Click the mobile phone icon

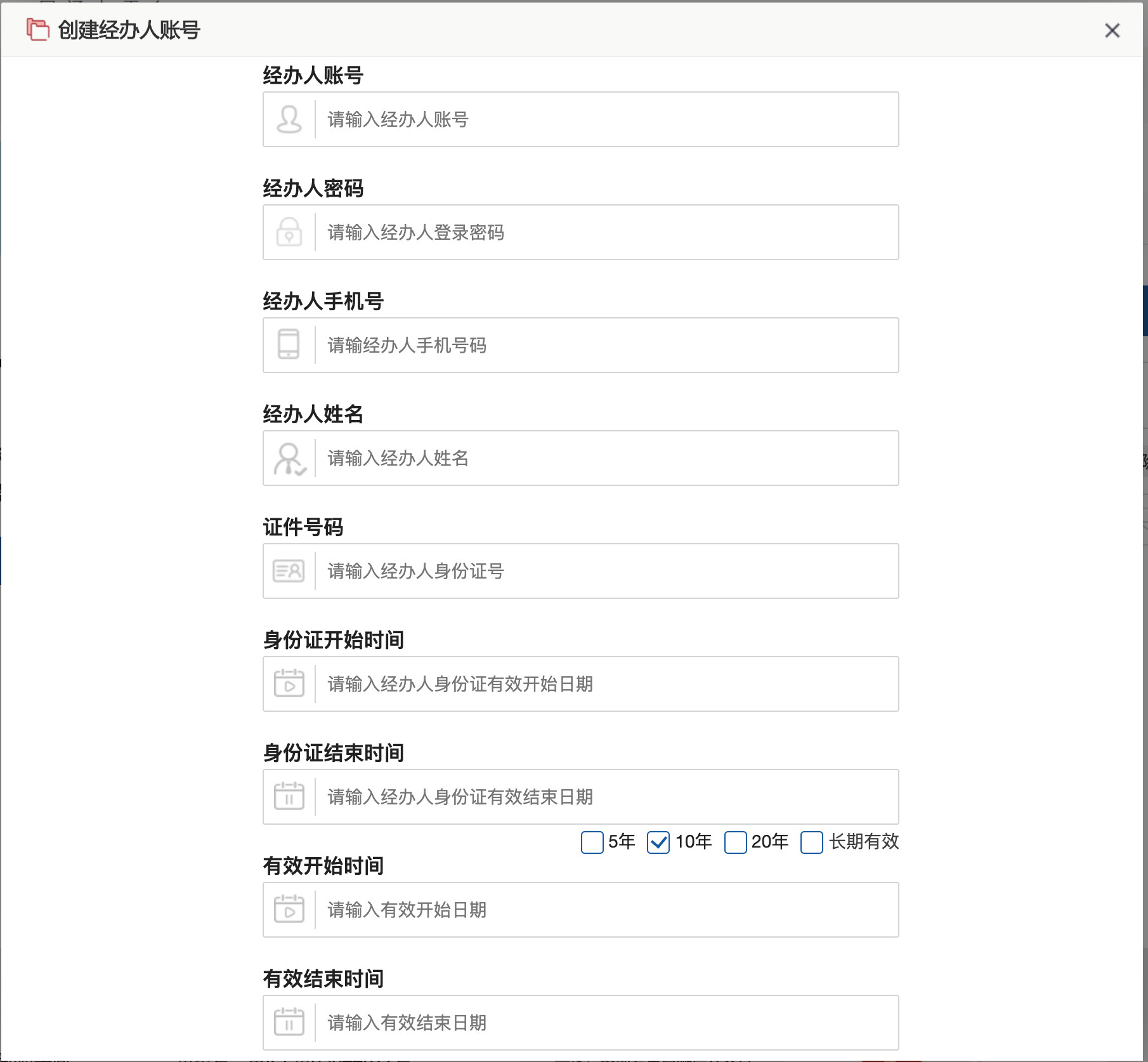coord(289,345)
